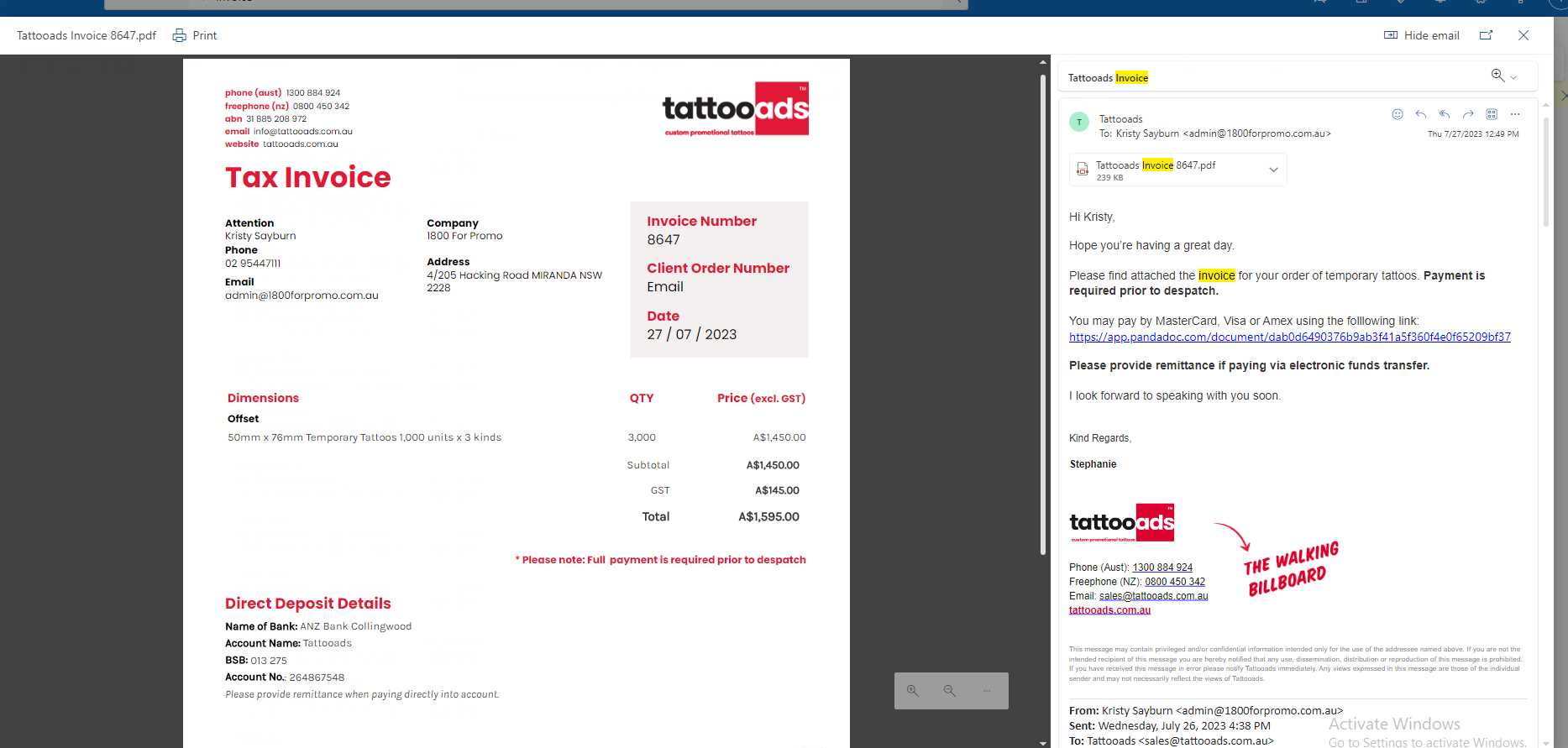Click the printer icon in the preview header
Viewport: 1568px width, 748px height.
(x=179, y=35)
